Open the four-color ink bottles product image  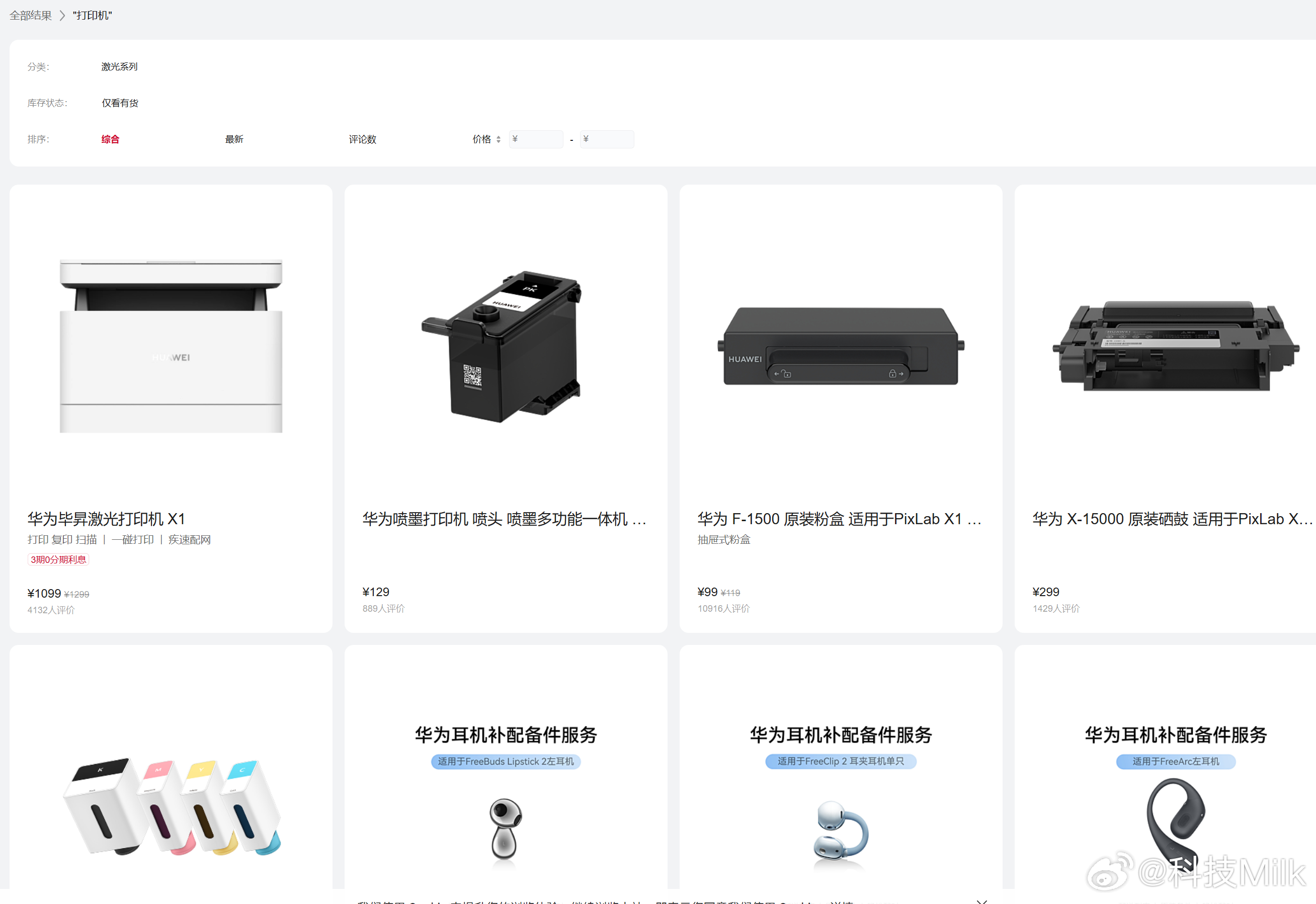pos(172,806)
